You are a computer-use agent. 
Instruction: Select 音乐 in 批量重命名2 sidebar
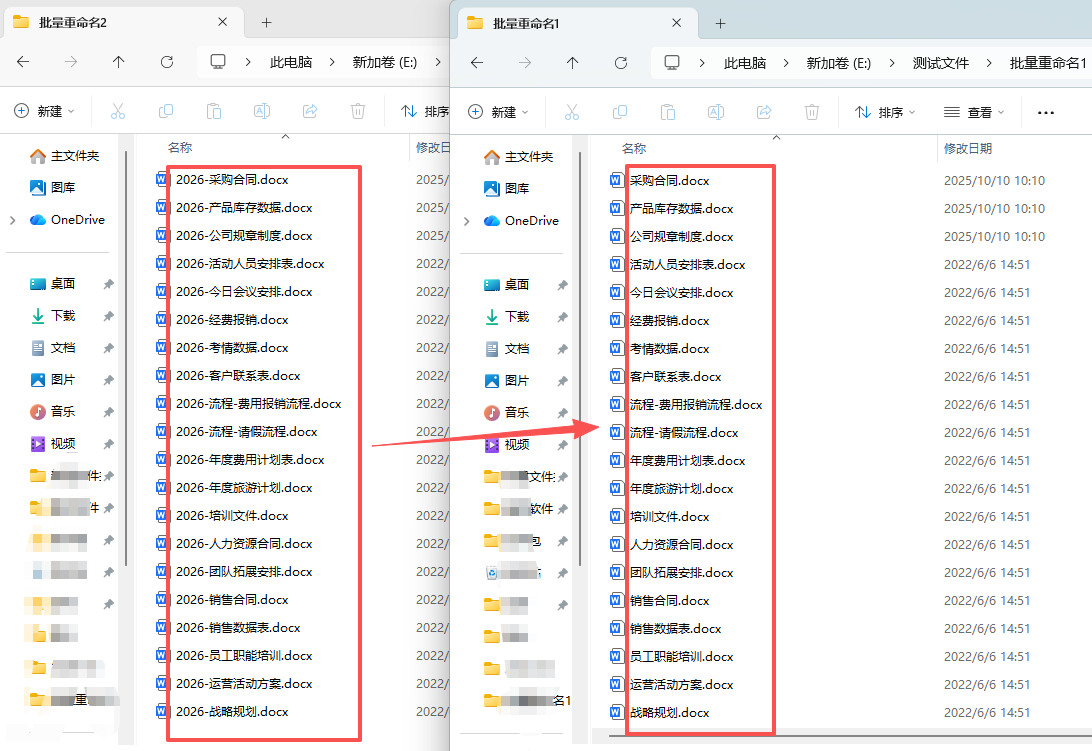pyautogui.click(x=52, y=412)
